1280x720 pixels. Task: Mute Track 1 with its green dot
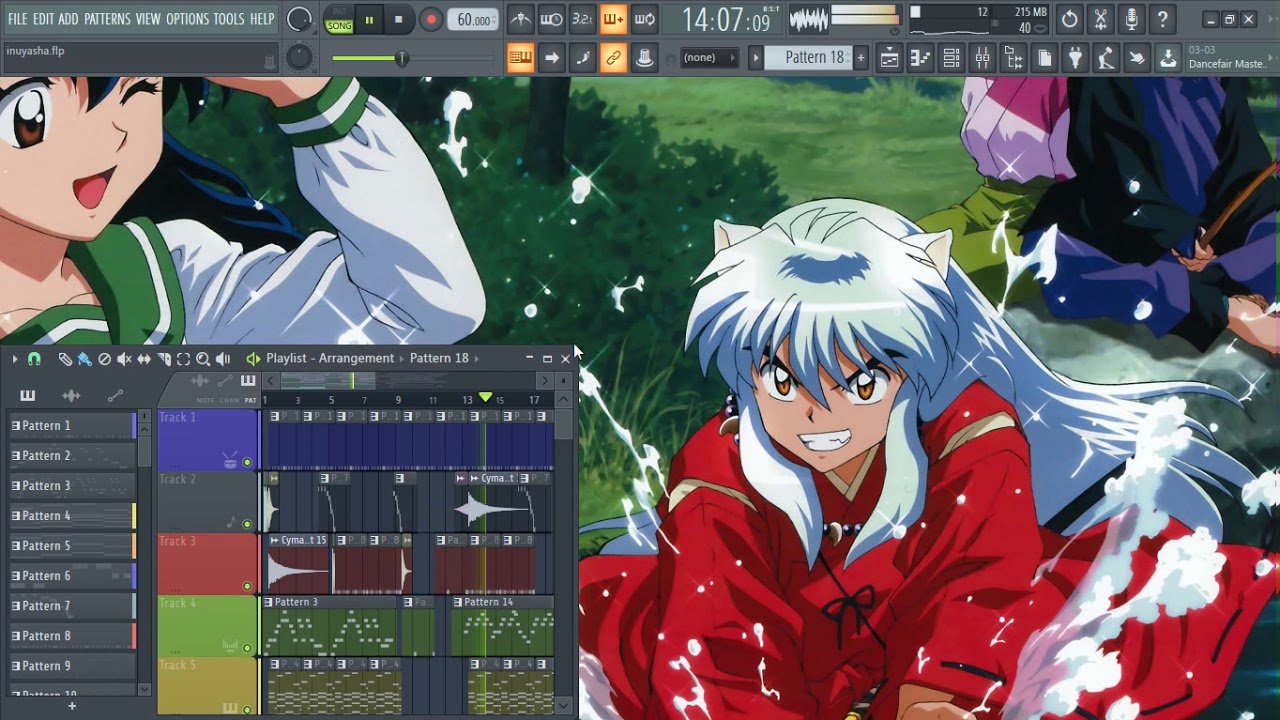(247, 462)
